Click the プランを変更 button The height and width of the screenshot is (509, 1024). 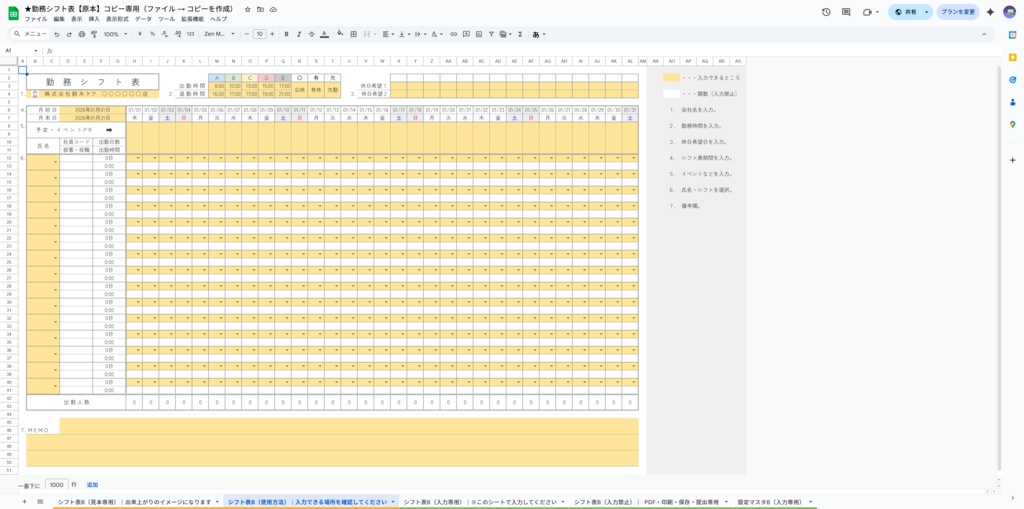click(x=958, y=12)
